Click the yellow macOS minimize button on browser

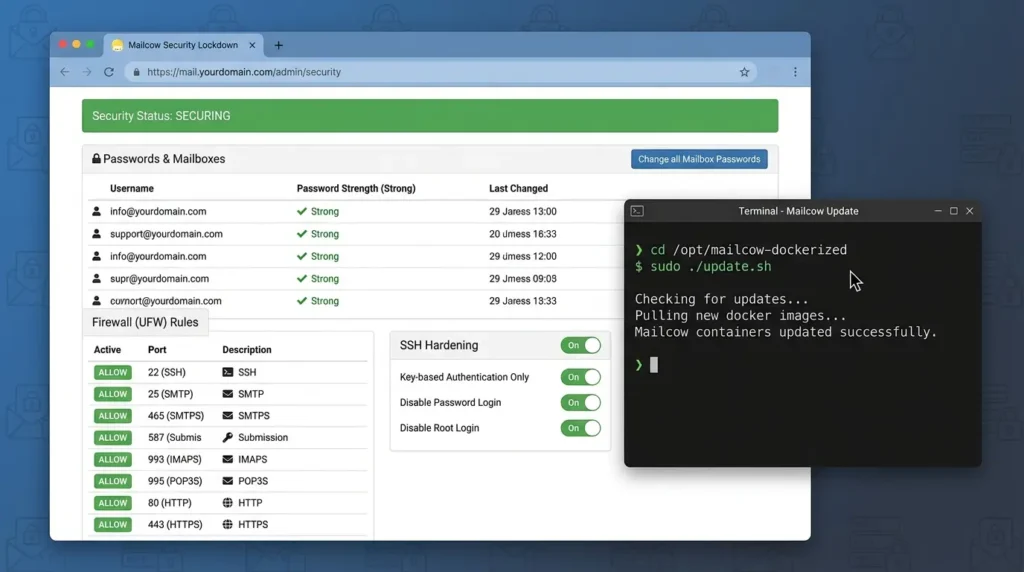[76, 44]
